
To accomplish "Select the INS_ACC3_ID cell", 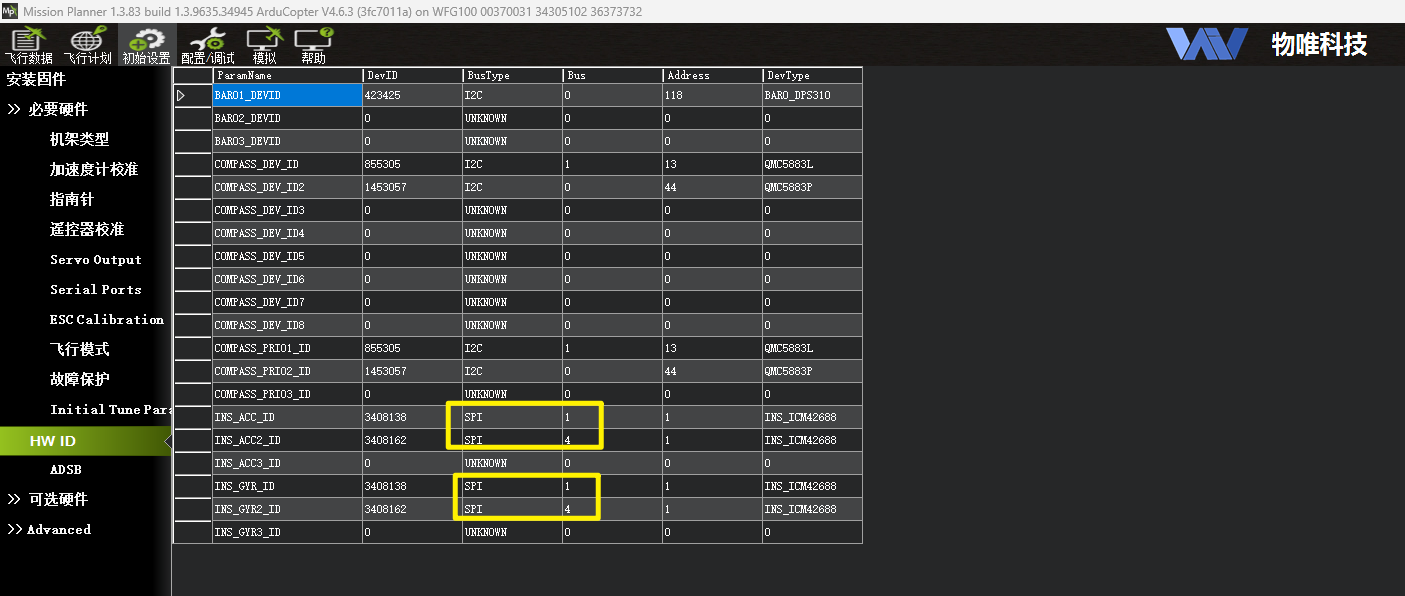I will tap(287, 463).
